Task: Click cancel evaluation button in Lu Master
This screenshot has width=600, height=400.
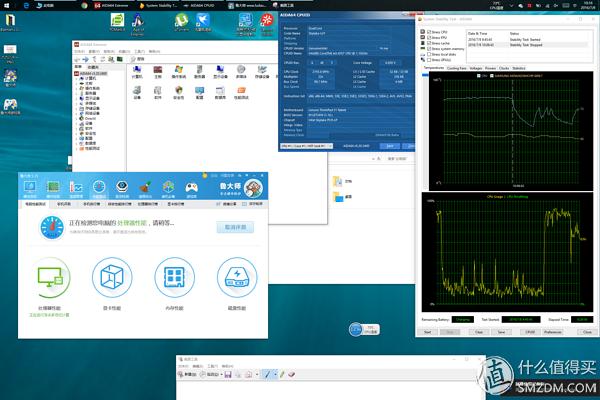Action: click(235, 227)
